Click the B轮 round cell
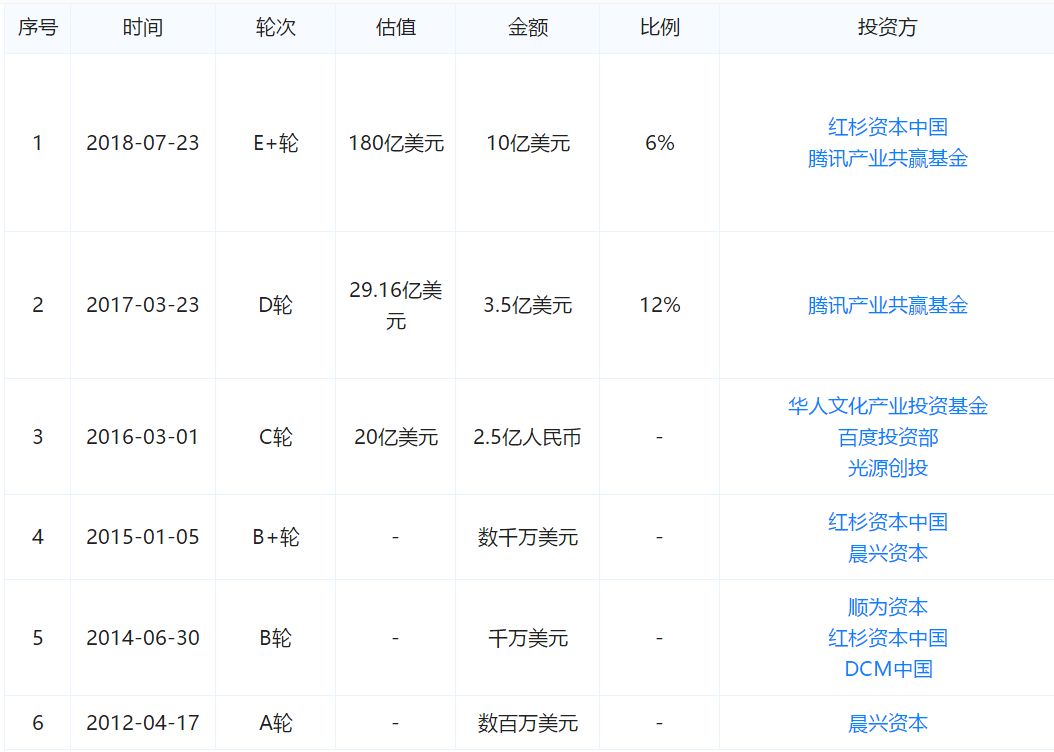Image resolution: width=1054 pixels, height=752 pixels. (276, 638)
